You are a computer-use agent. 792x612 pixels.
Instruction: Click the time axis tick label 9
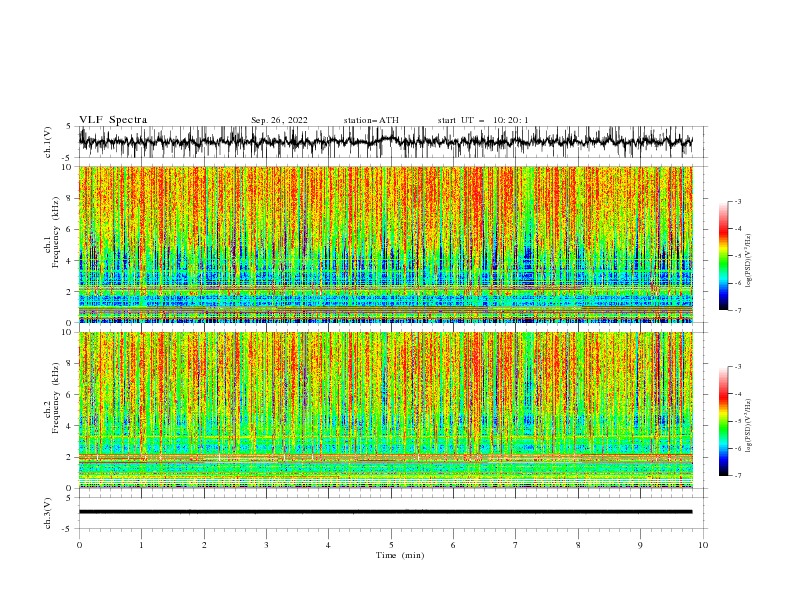[x=640, y=545]
